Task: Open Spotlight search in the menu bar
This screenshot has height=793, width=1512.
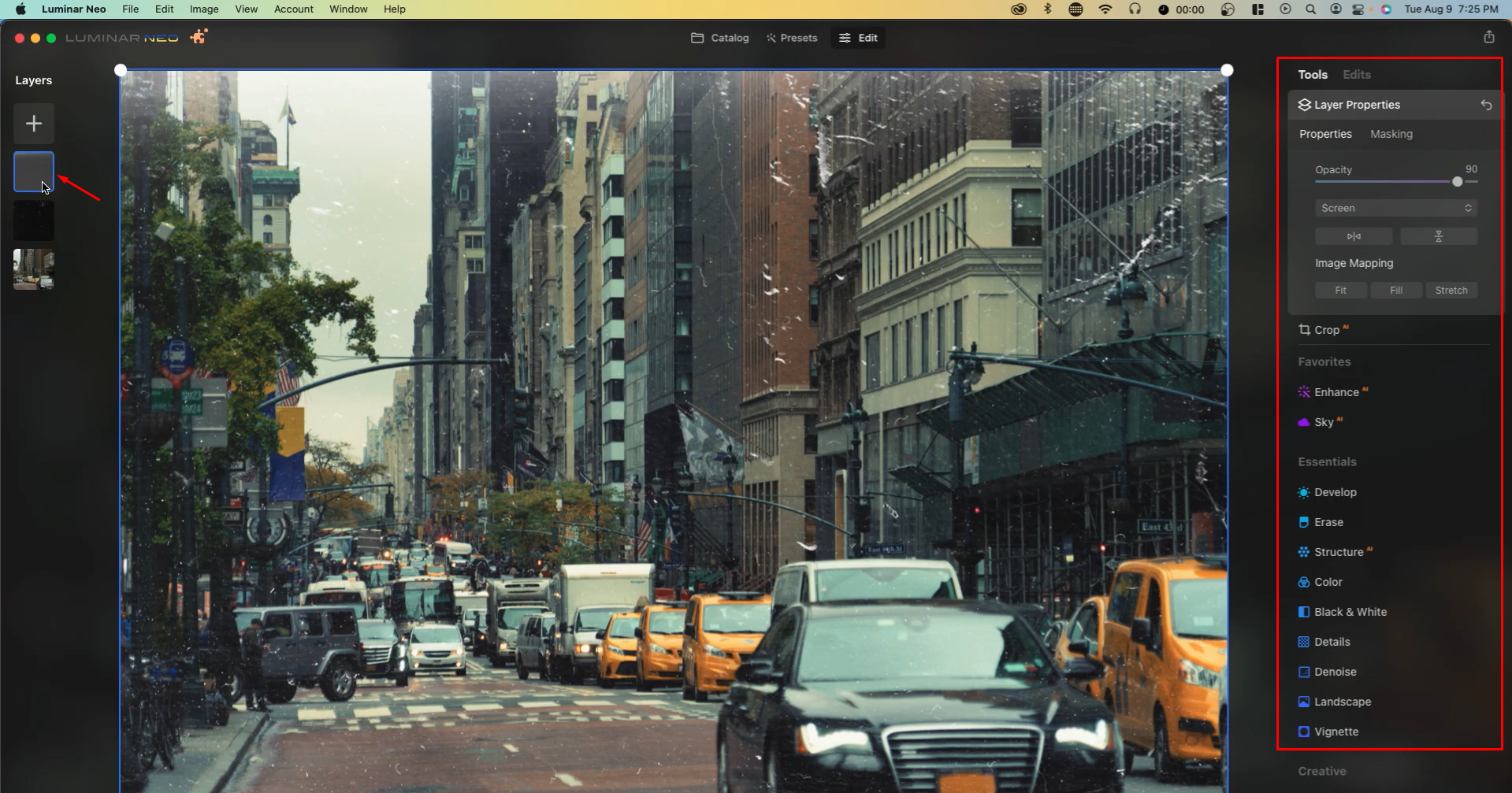Action: pyautogui.click(x=1310, y=9)
